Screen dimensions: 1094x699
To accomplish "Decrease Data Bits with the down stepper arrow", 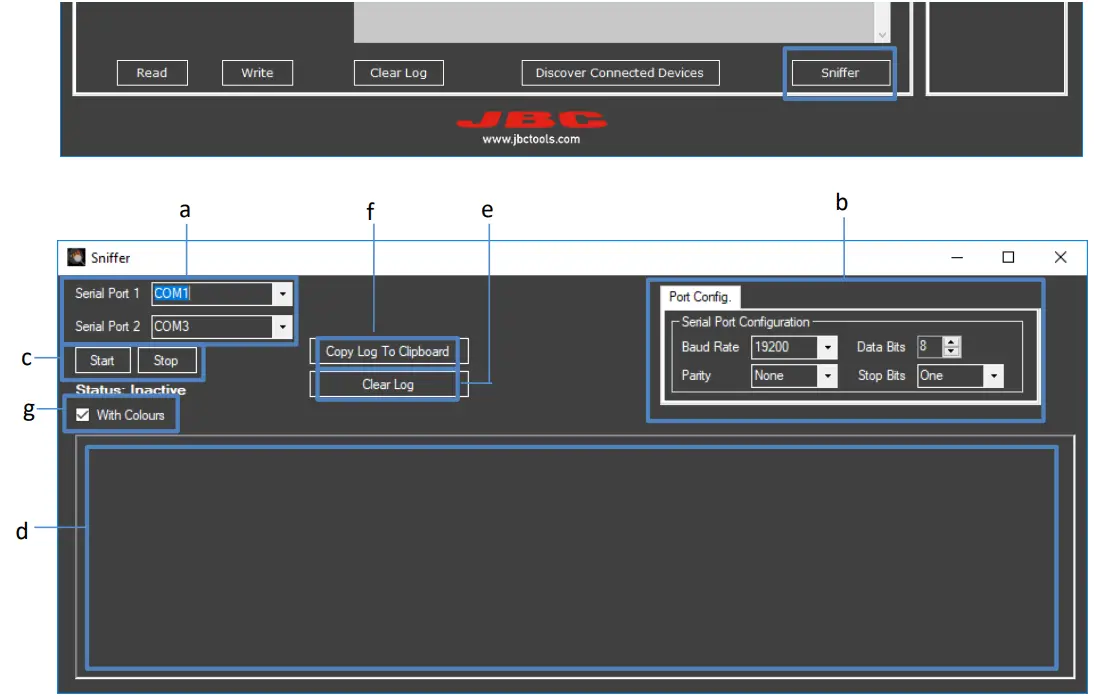I will point(950,351).
